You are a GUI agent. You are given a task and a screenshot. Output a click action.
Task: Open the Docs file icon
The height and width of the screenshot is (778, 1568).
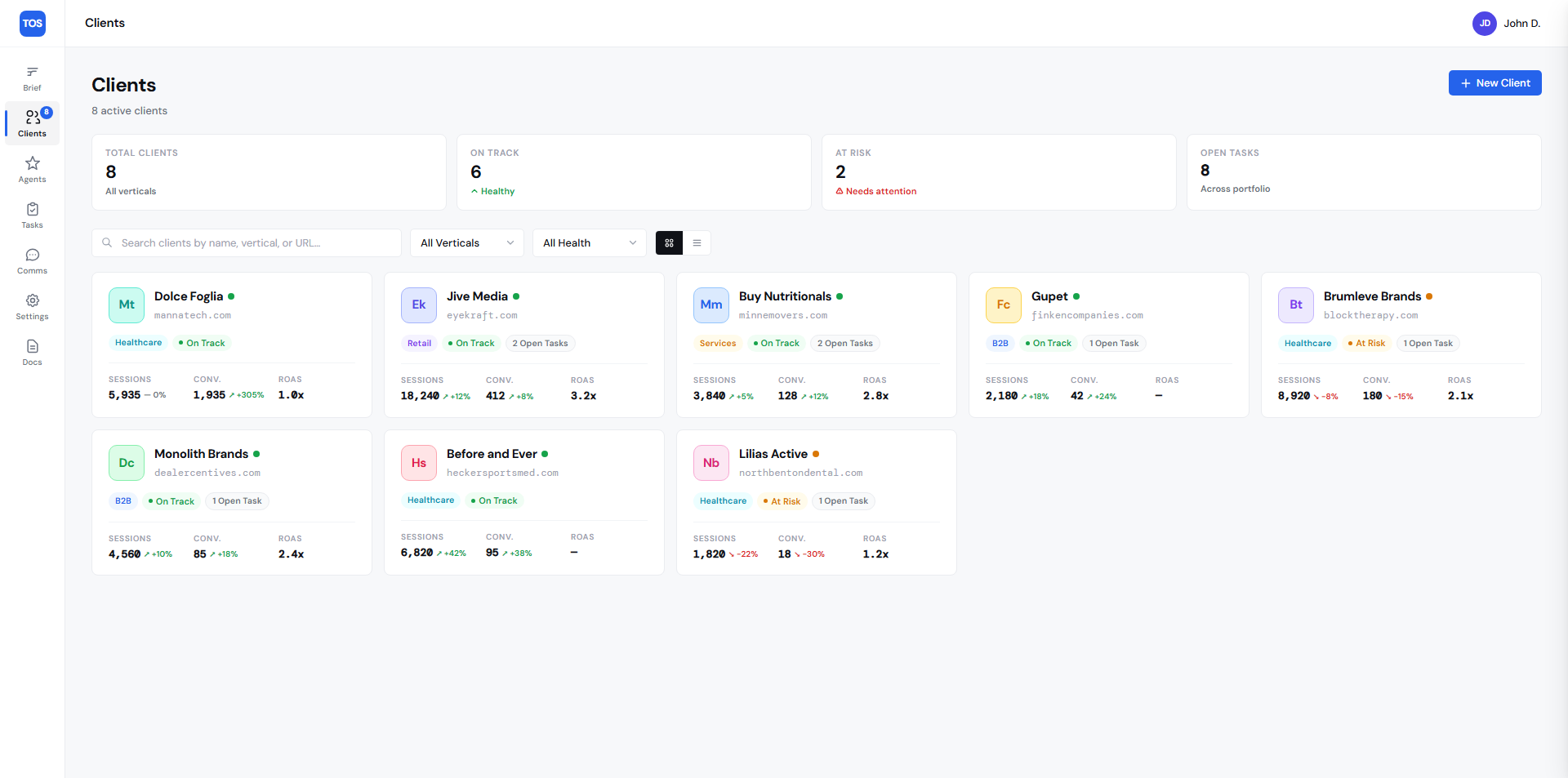(x=32, y=346)
